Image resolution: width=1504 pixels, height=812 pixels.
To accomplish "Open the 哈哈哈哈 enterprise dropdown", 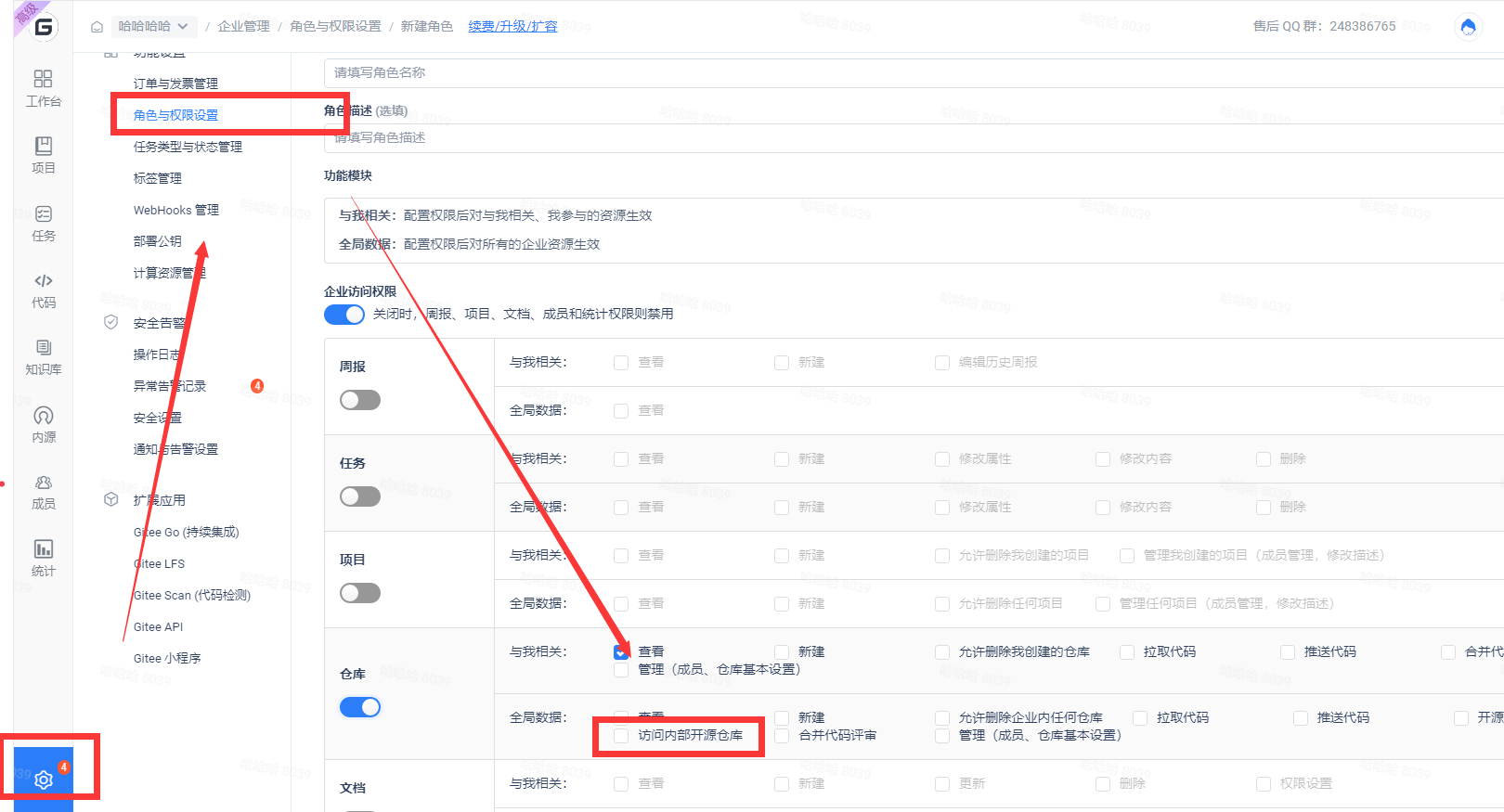I will (153, 26).
